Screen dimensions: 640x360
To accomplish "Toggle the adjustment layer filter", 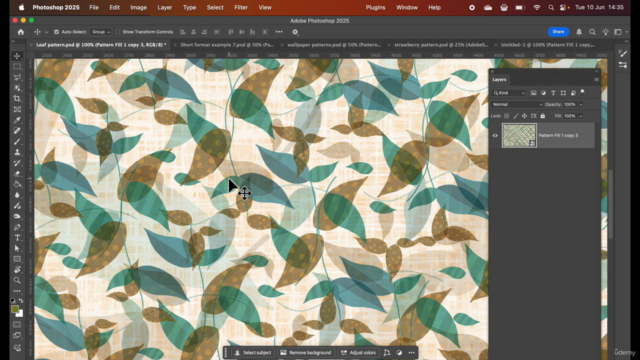I will (543, 93).
